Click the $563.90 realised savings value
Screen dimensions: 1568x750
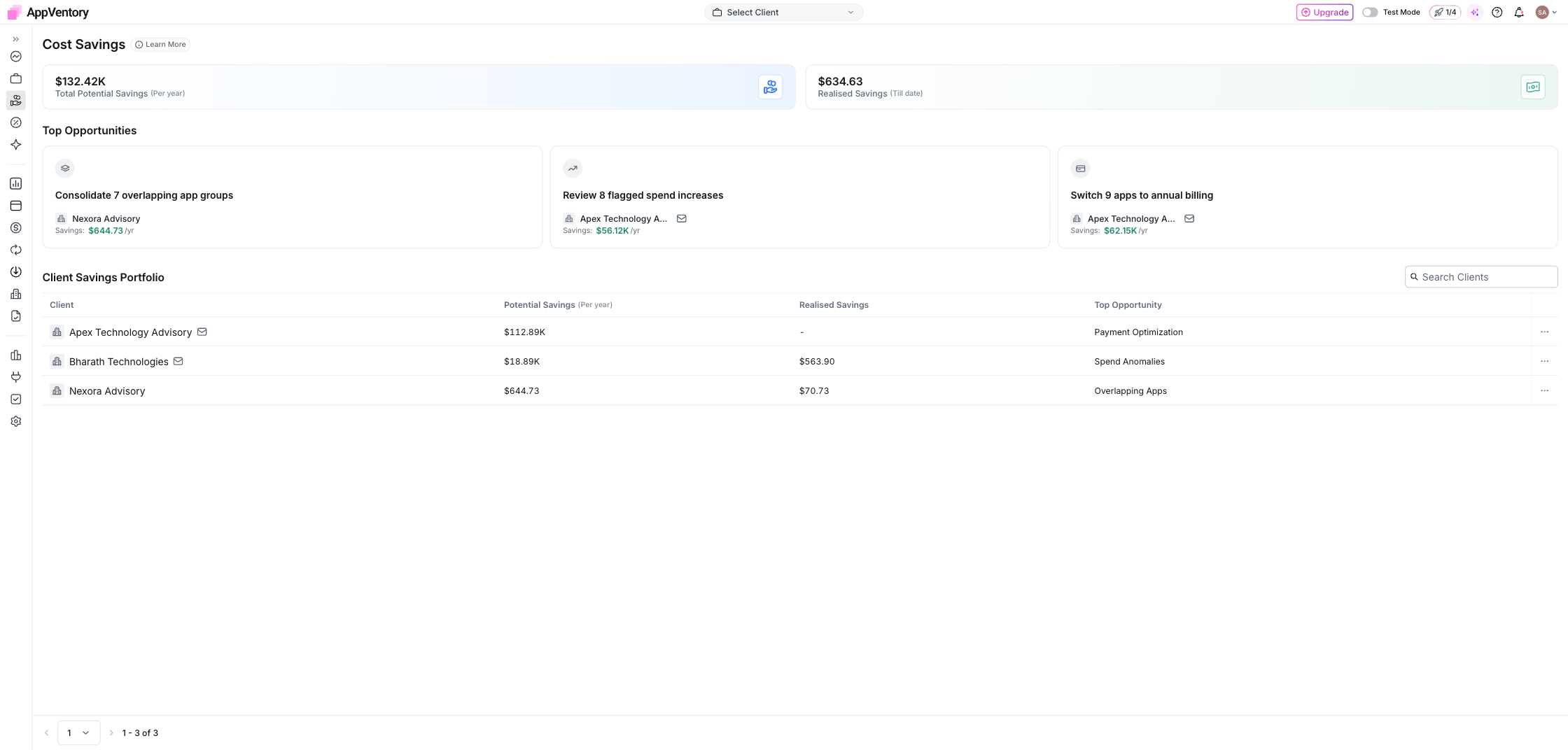(x=817, y=362)
